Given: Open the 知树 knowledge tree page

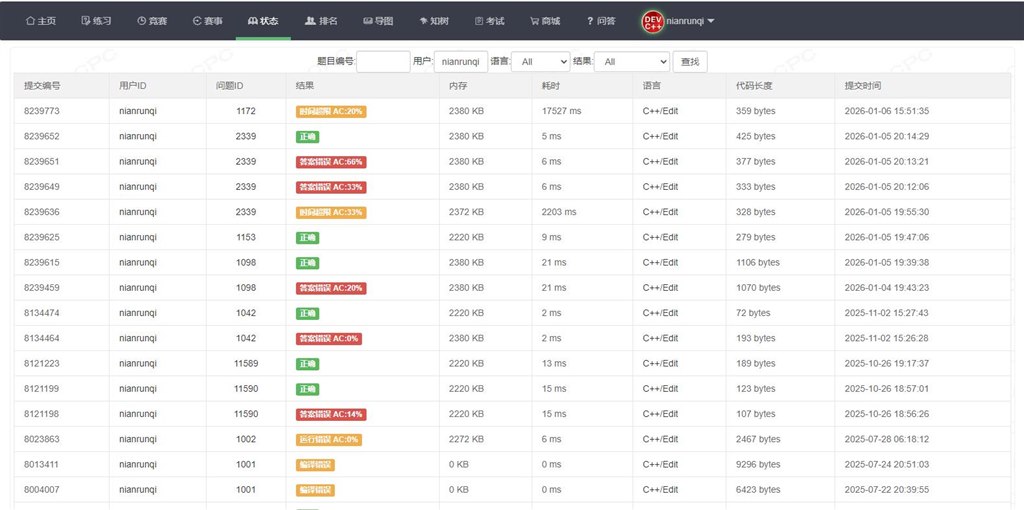Looking at the screenshot, I should [x=434, y=20].
